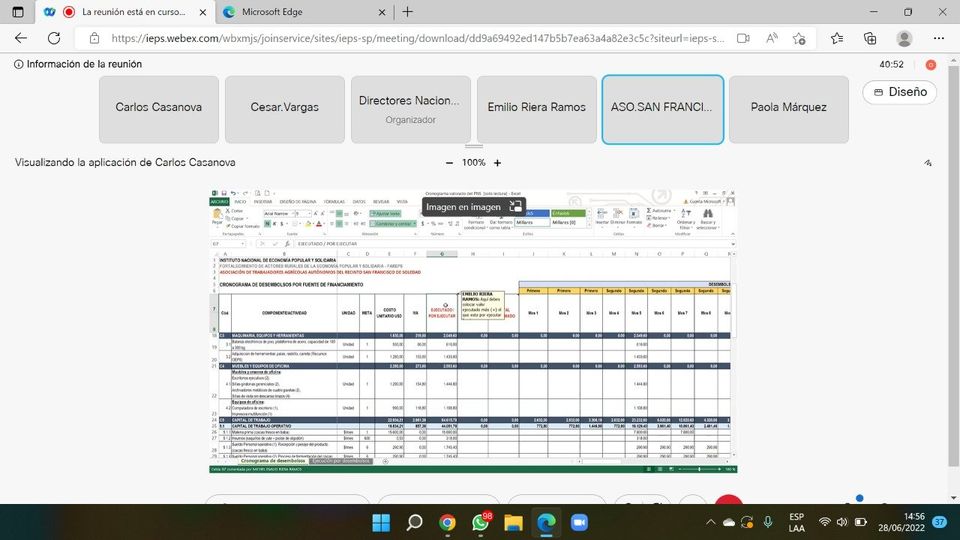Switch to the Microsoft Edge tab

(x=300, y=12)
